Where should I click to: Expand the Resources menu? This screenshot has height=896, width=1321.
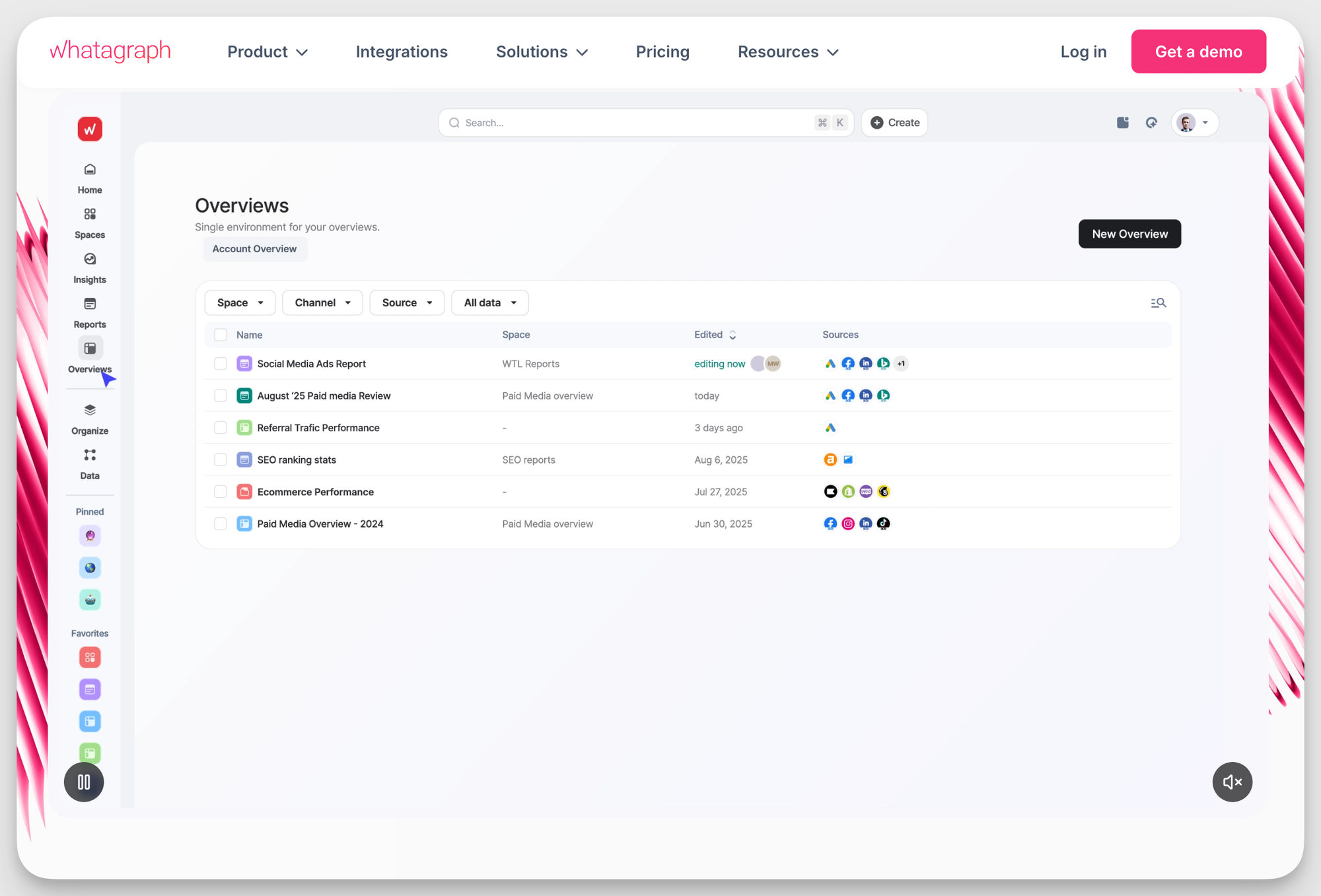point(788,52)
